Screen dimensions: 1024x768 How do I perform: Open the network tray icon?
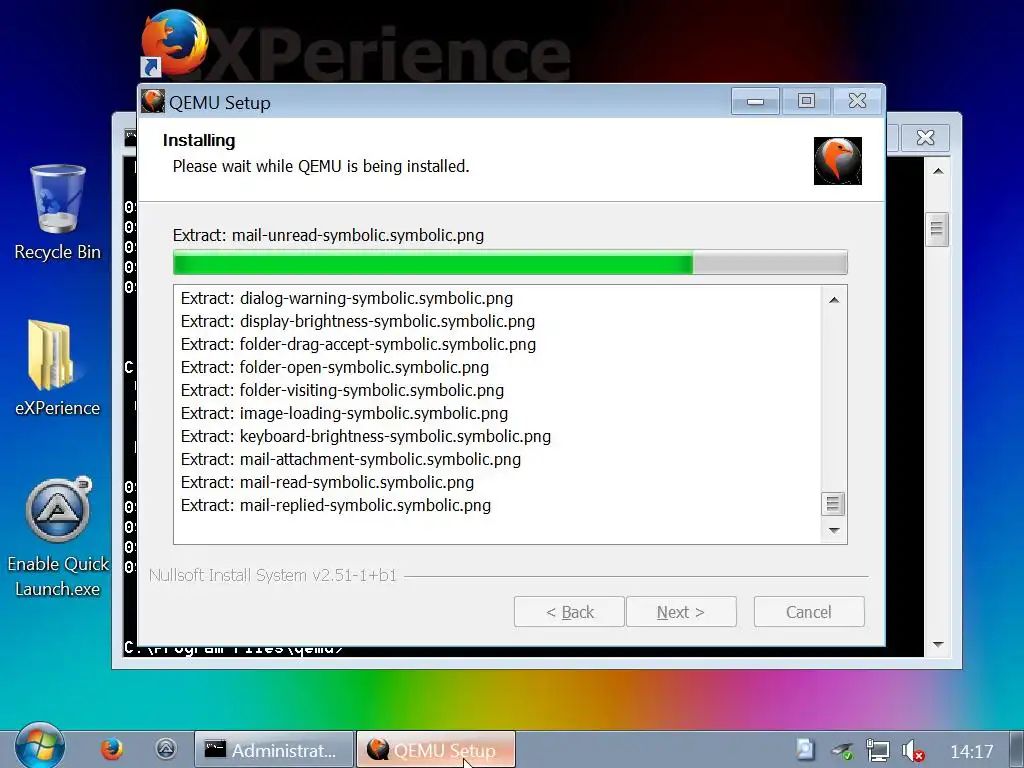877,750
